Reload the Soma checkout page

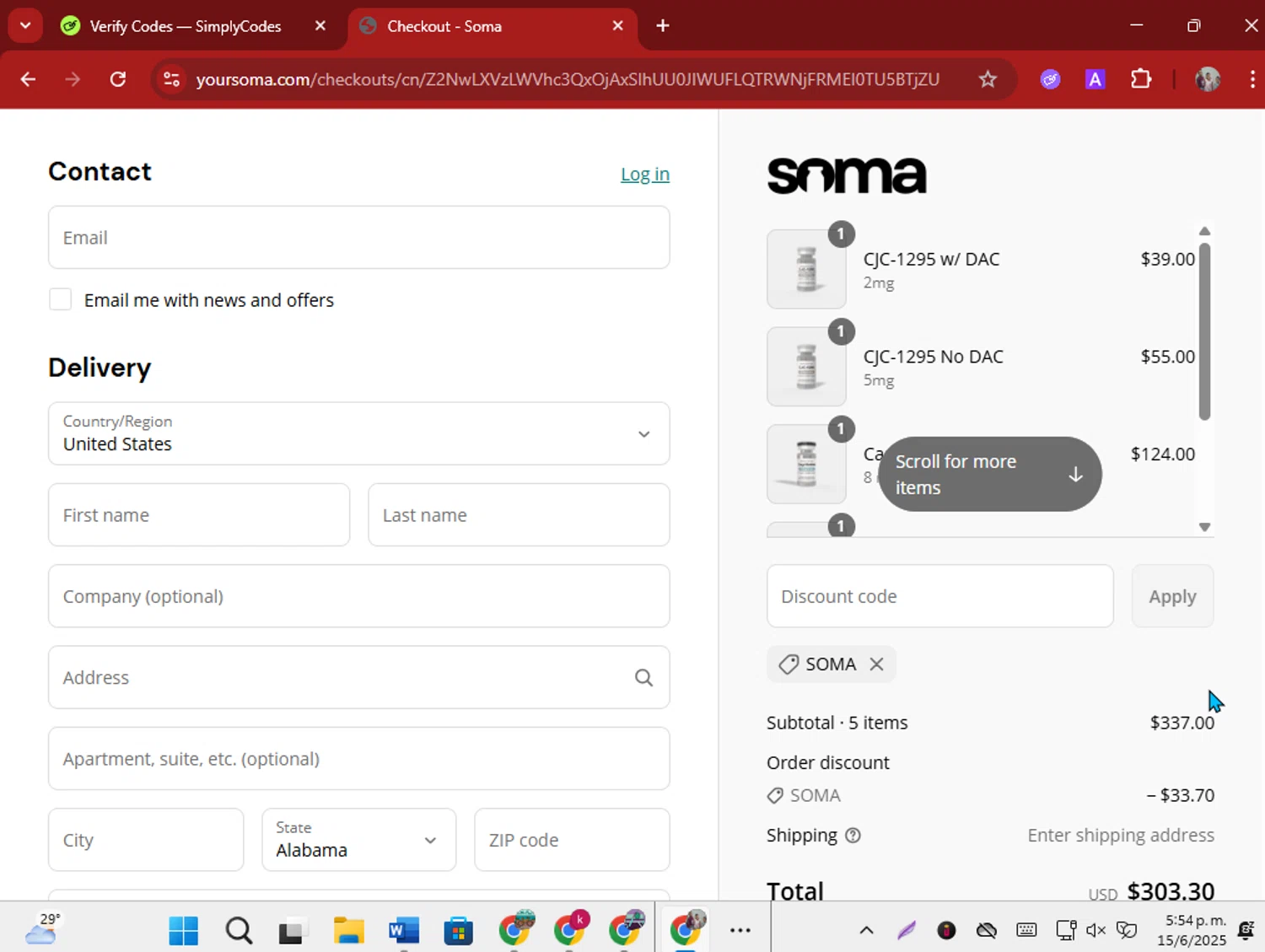click(118, 79)
